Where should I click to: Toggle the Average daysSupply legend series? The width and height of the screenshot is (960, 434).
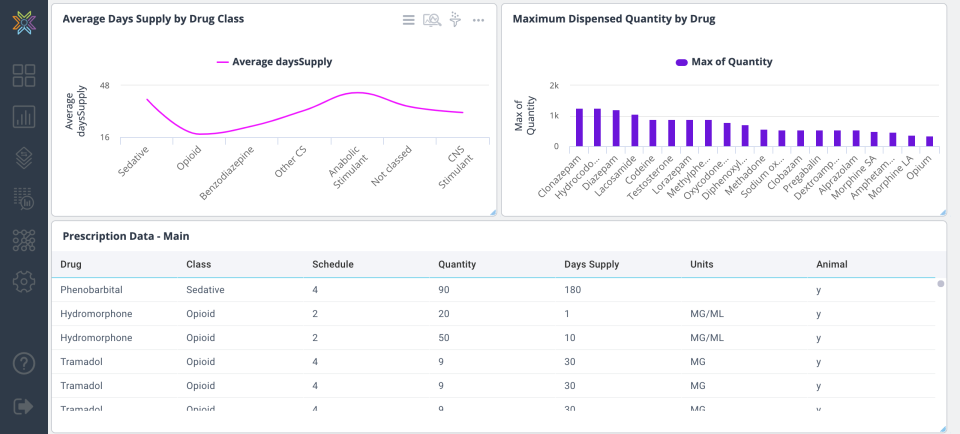coord(274,62)
